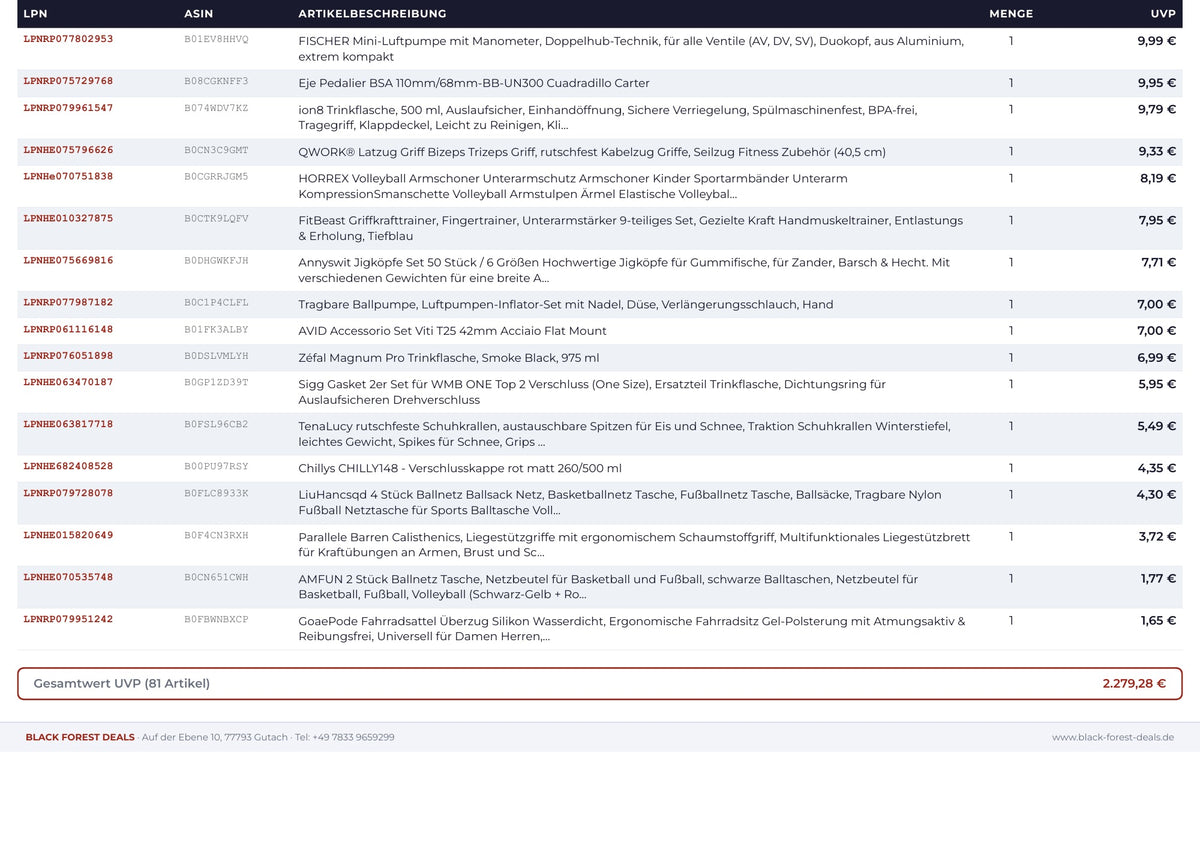Select LPN LPNRP077802953
This screenshot has width=1200, height=849.
pos(68,39)
